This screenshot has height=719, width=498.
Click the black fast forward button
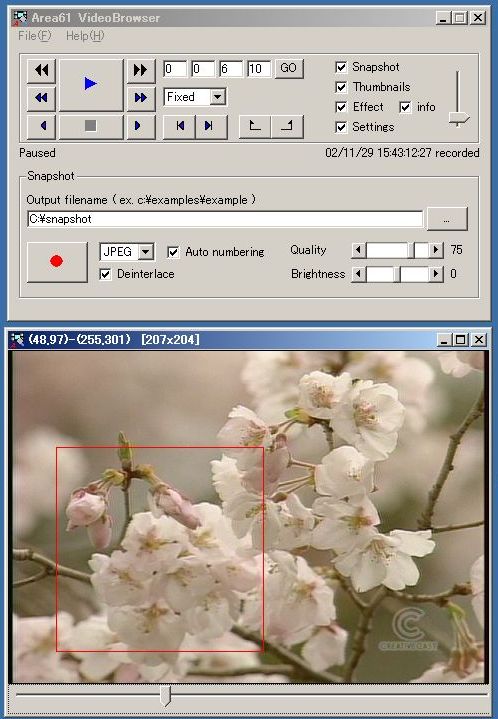point(140,70)
